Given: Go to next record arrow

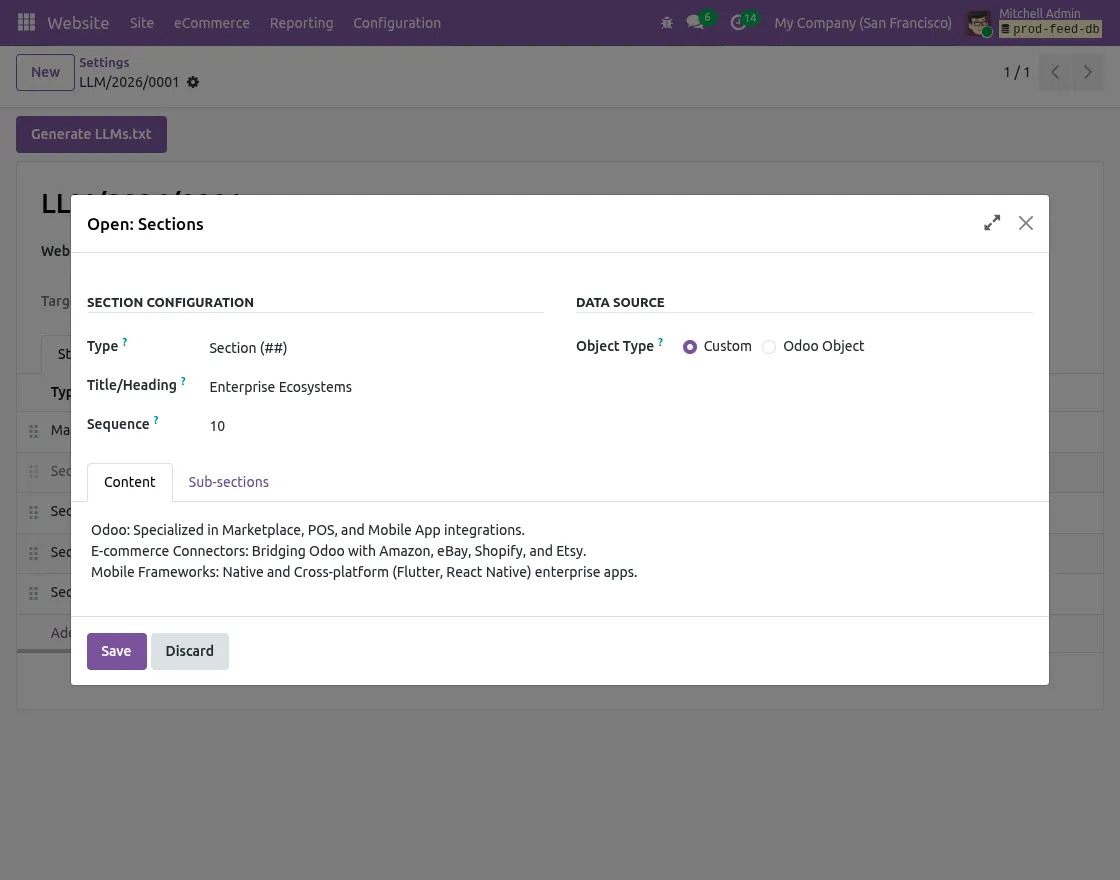Looking at the screenshot, I should tap(1087, 71).
